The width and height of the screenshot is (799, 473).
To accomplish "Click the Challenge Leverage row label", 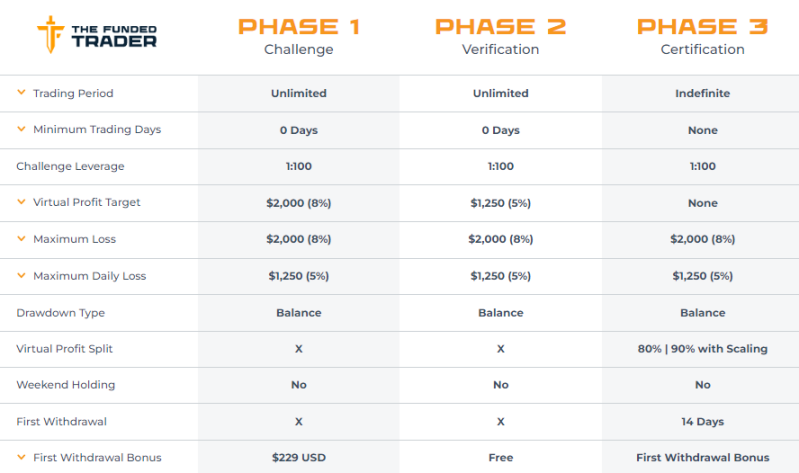I will click(70, 166).
